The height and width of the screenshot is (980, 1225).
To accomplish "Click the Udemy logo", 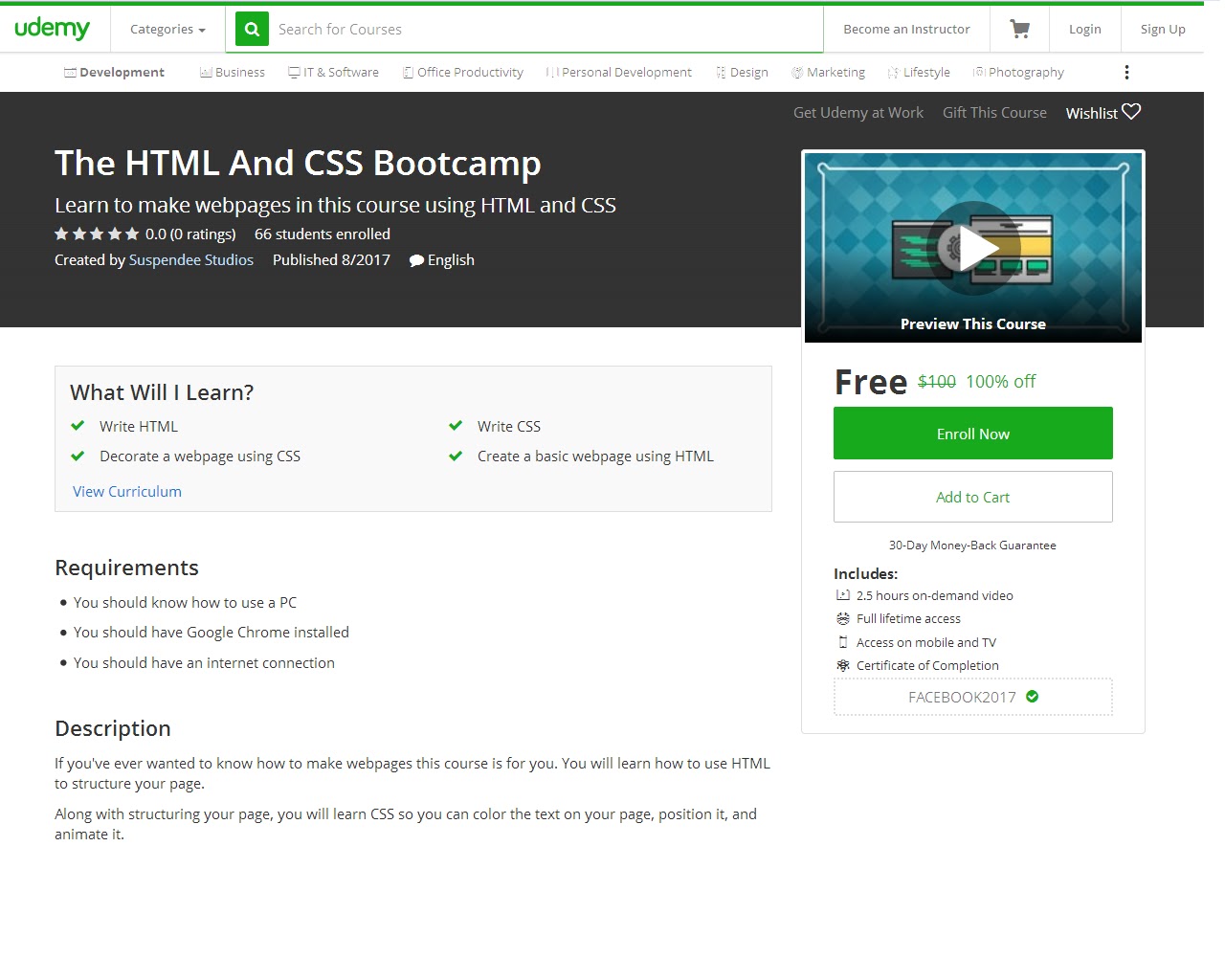I will pyautogui.click(x=52, y=29).
